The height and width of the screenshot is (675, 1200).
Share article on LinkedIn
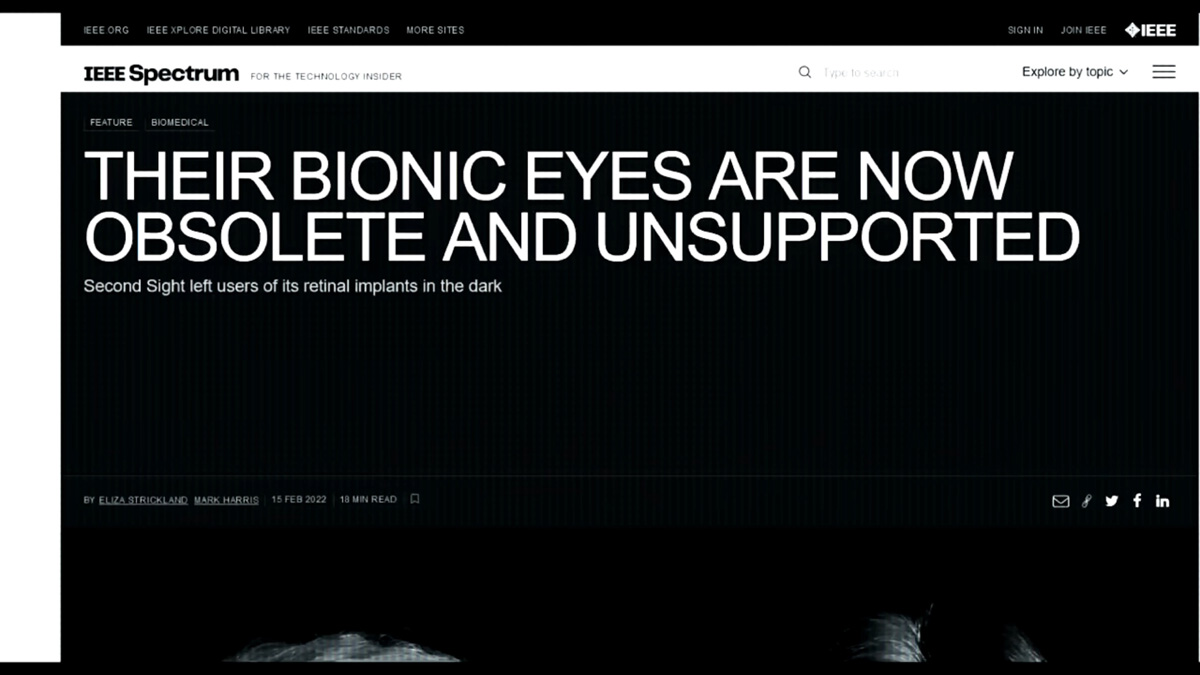1162,501
